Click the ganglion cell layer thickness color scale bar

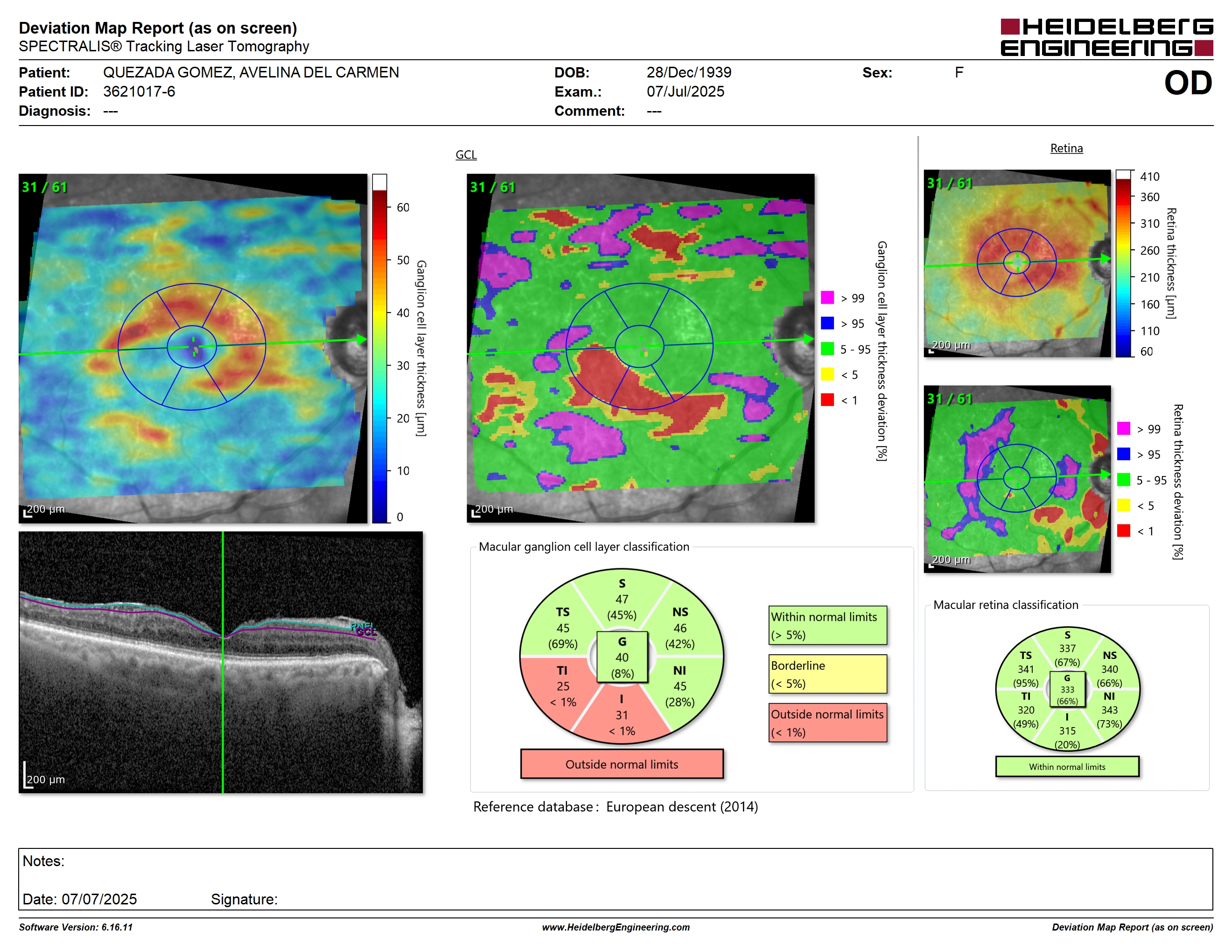click(379, 348)
